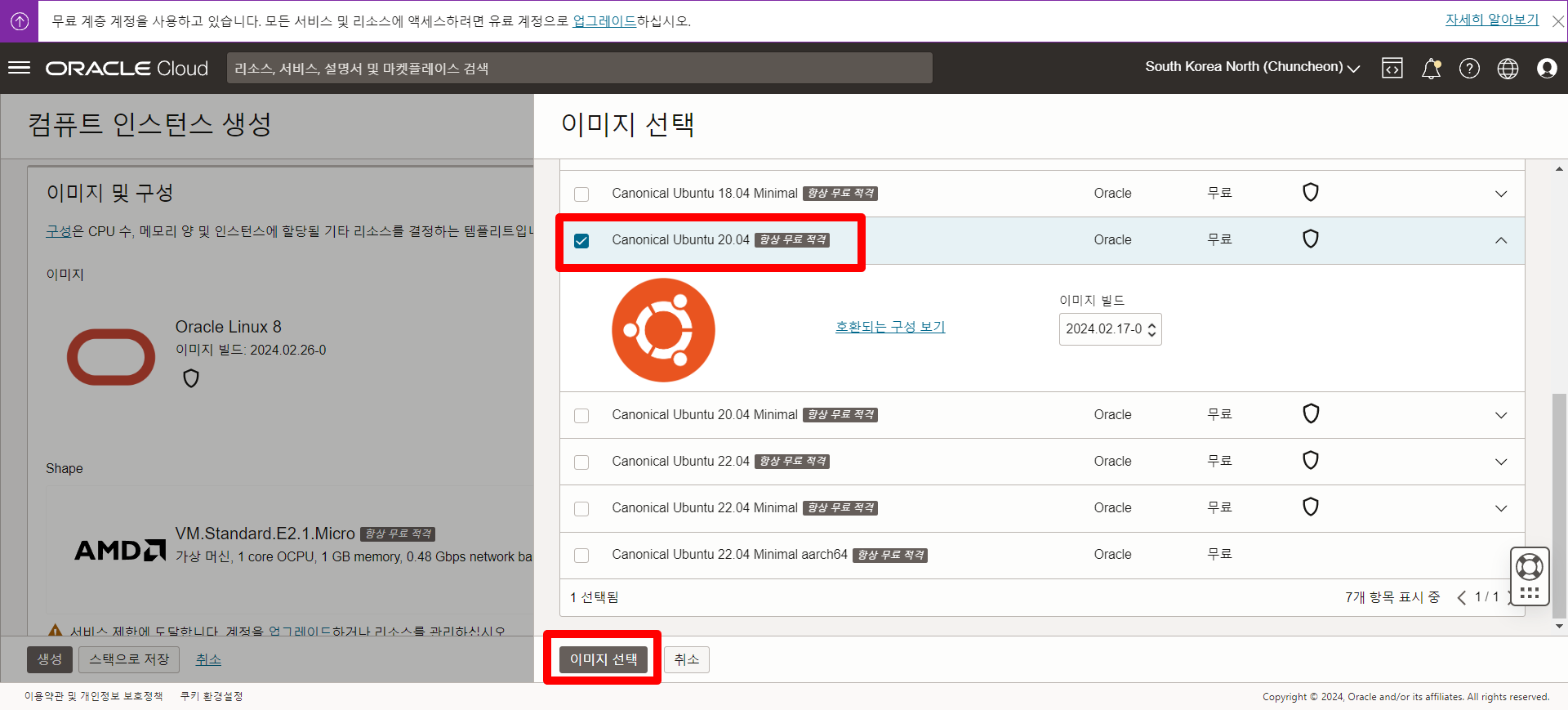Click the 취소 button in image panel
1568x710 pixels.
tap(686, 659)
